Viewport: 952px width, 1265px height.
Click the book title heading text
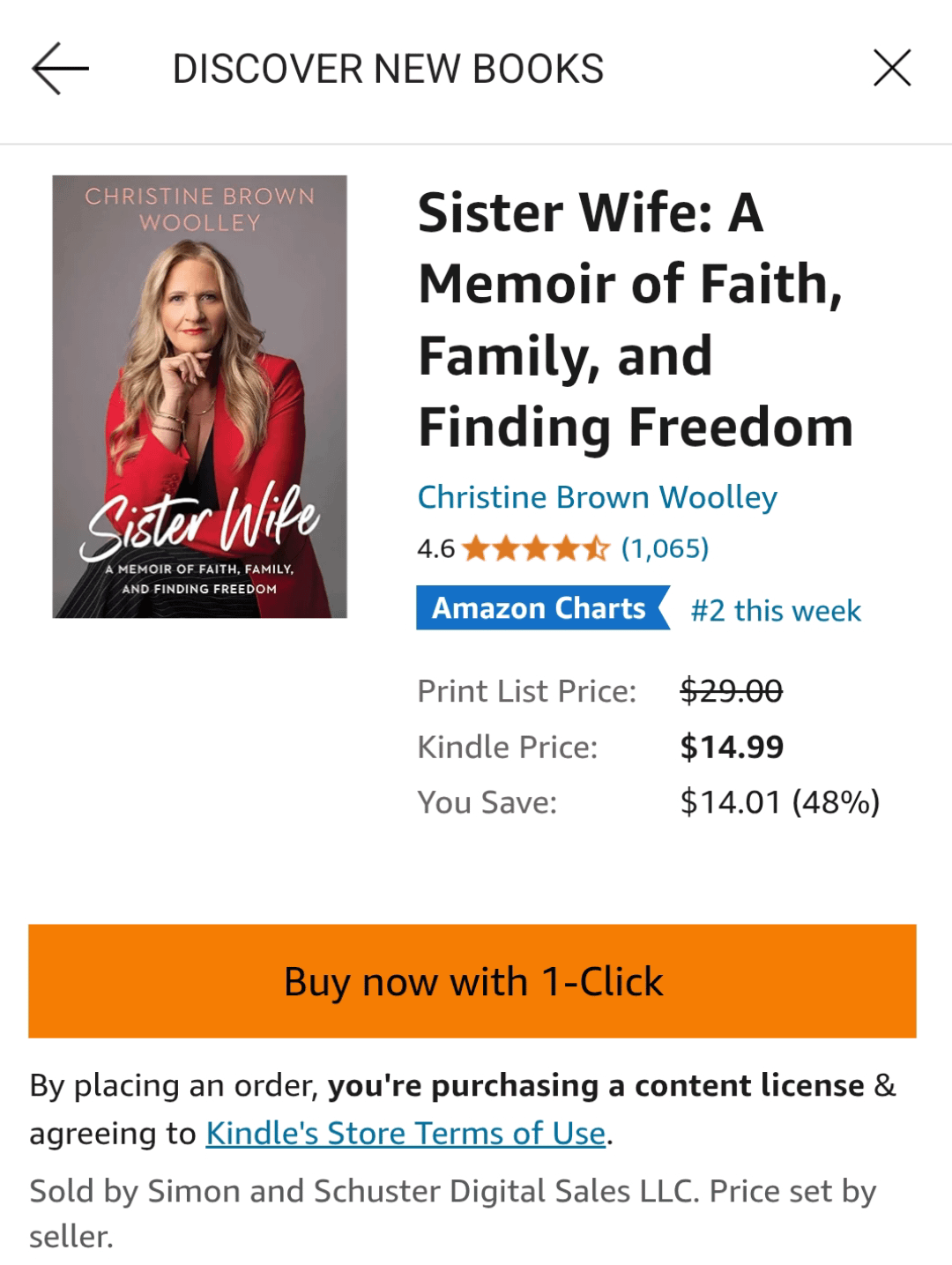click(x=635, y=319)
